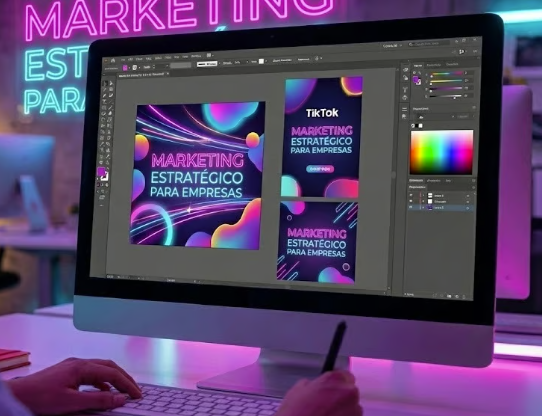Toggle the eye icon of the top layer
Screen dimensions: 542x416
tap(411, 195)
